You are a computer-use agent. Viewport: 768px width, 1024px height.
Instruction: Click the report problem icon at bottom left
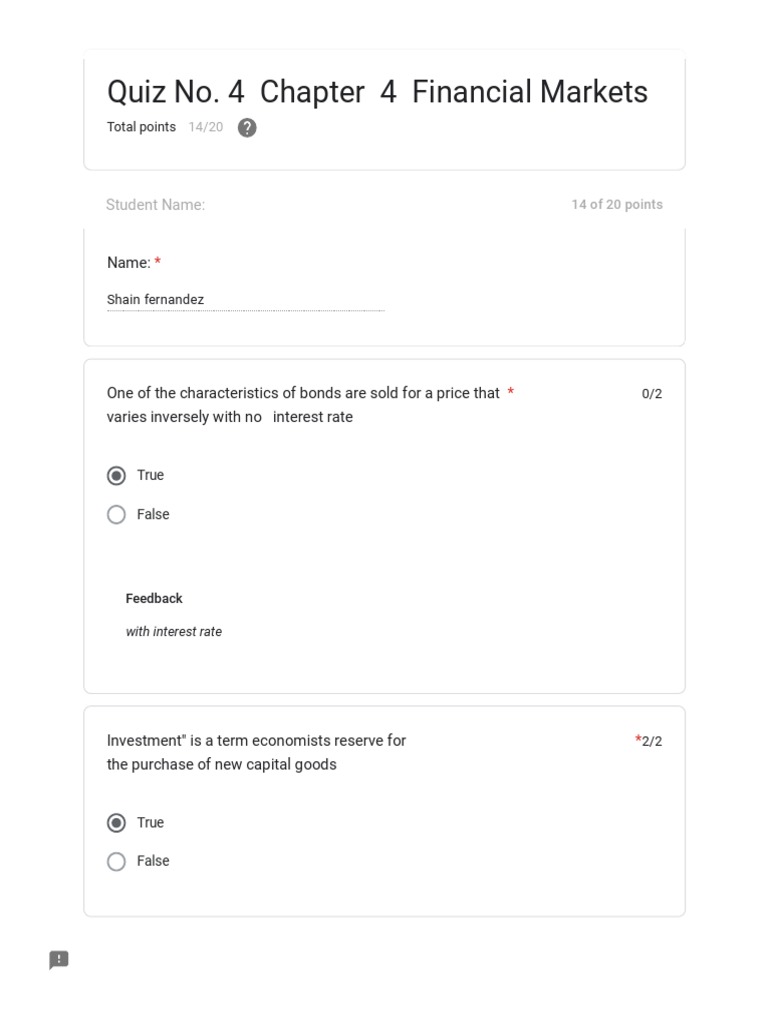[59, 960]
